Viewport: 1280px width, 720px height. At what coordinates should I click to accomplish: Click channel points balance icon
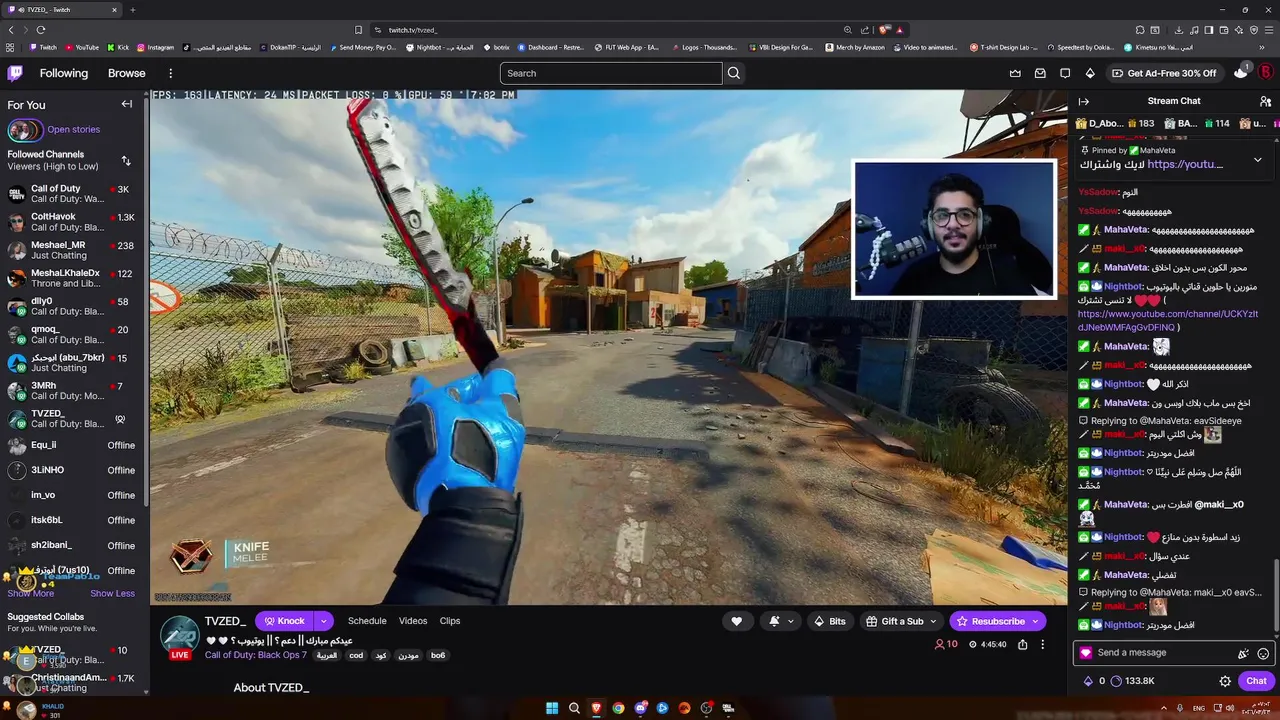pyautogui.click(x=1117, y=681)
